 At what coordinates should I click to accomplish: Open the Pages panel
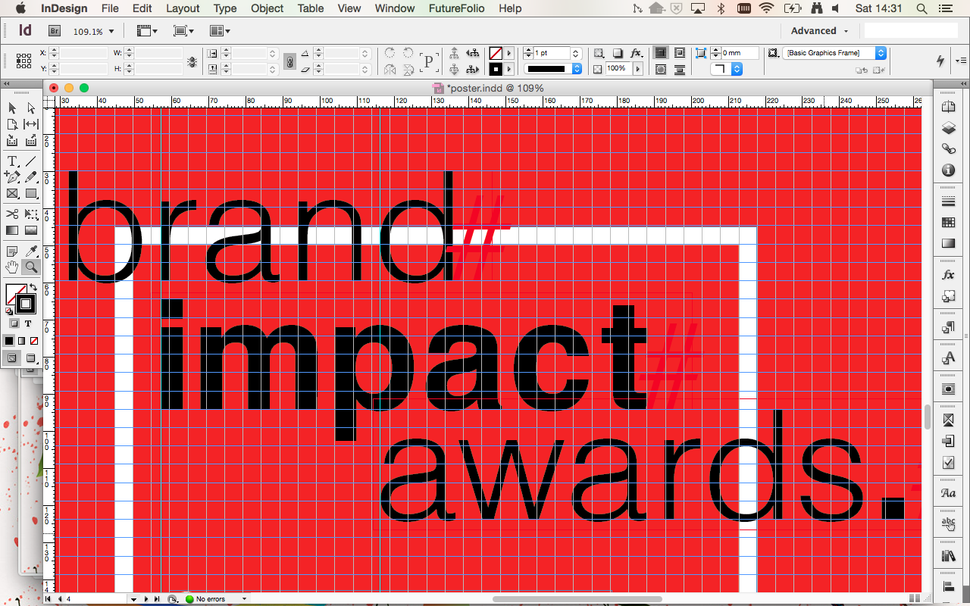click(x=947, y=108)
